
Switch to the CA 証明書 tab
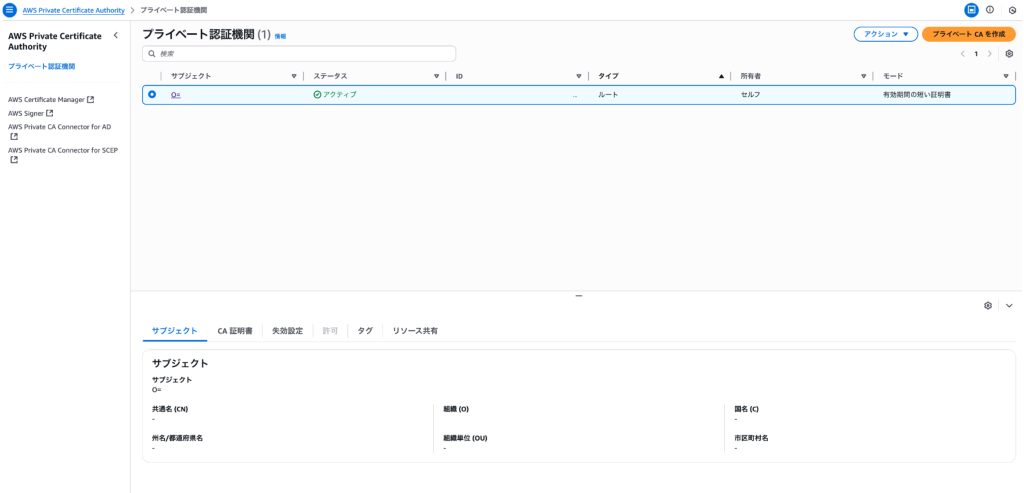[x=234, y=331]
